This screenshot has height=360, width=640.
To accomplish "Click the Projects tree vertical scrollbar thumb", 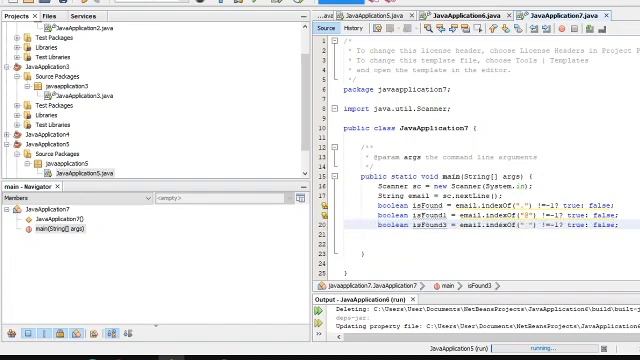I will point(305,102).
